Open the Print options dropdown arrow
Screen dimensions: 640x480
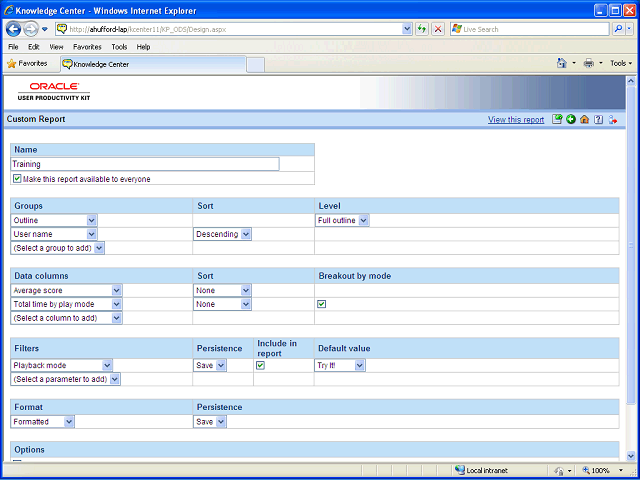coord(600,63)
